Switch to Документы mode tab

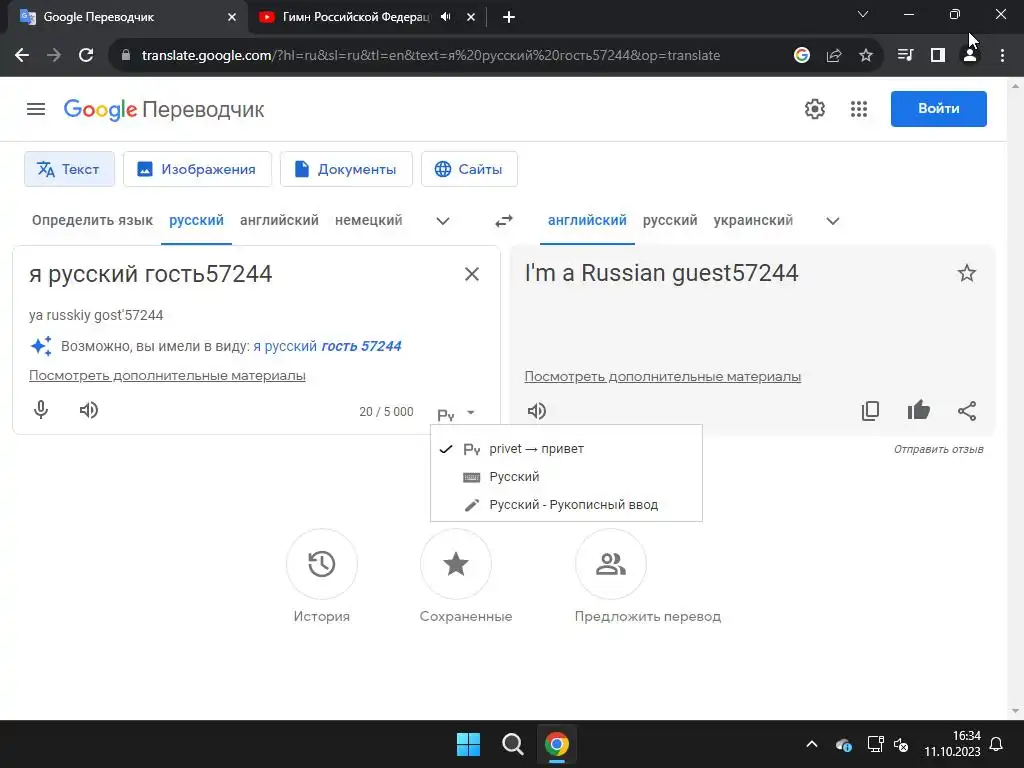point(346,169)
